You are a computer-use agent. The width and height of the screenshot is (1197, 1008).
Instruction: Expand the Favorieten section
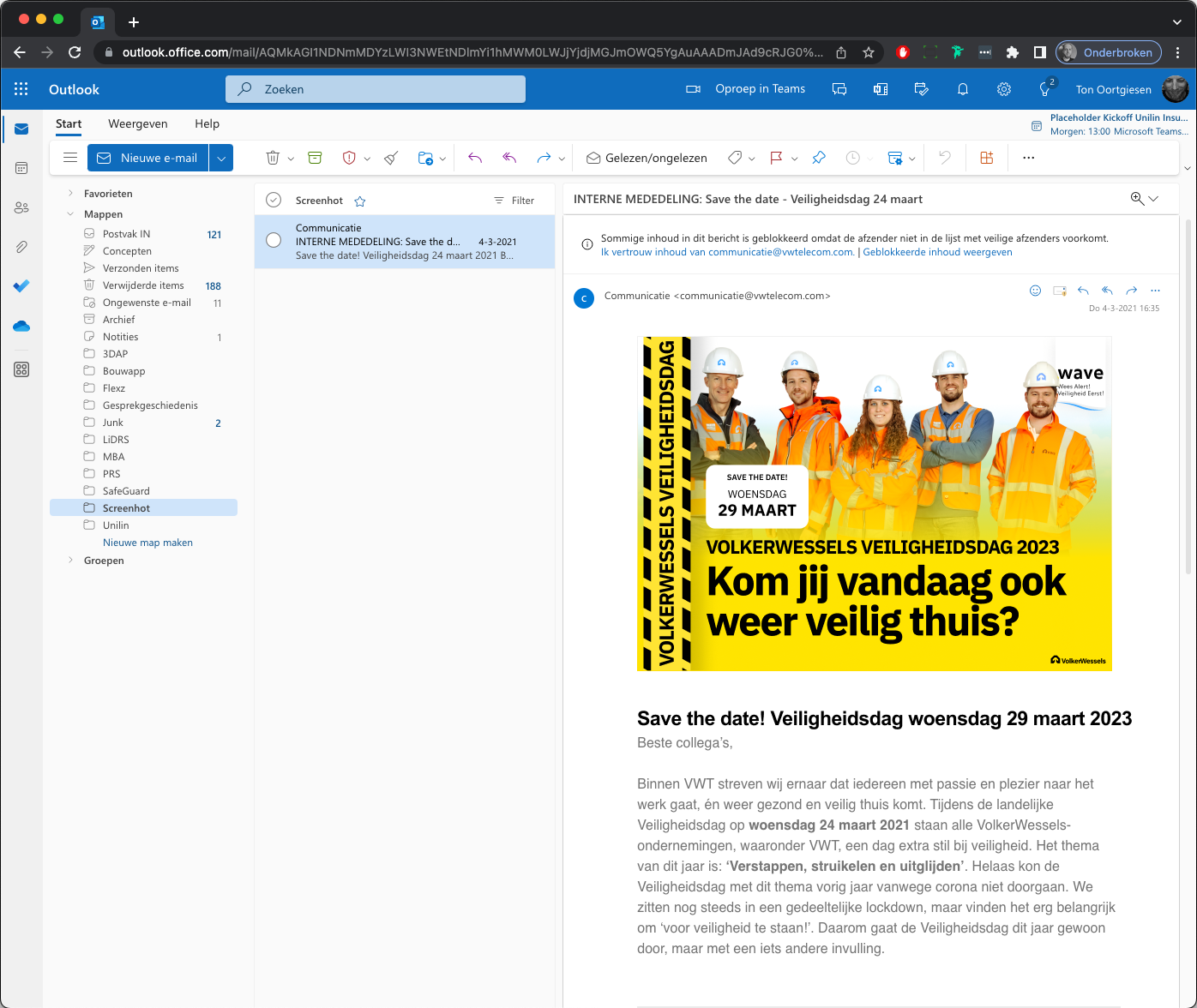[70, 194]
